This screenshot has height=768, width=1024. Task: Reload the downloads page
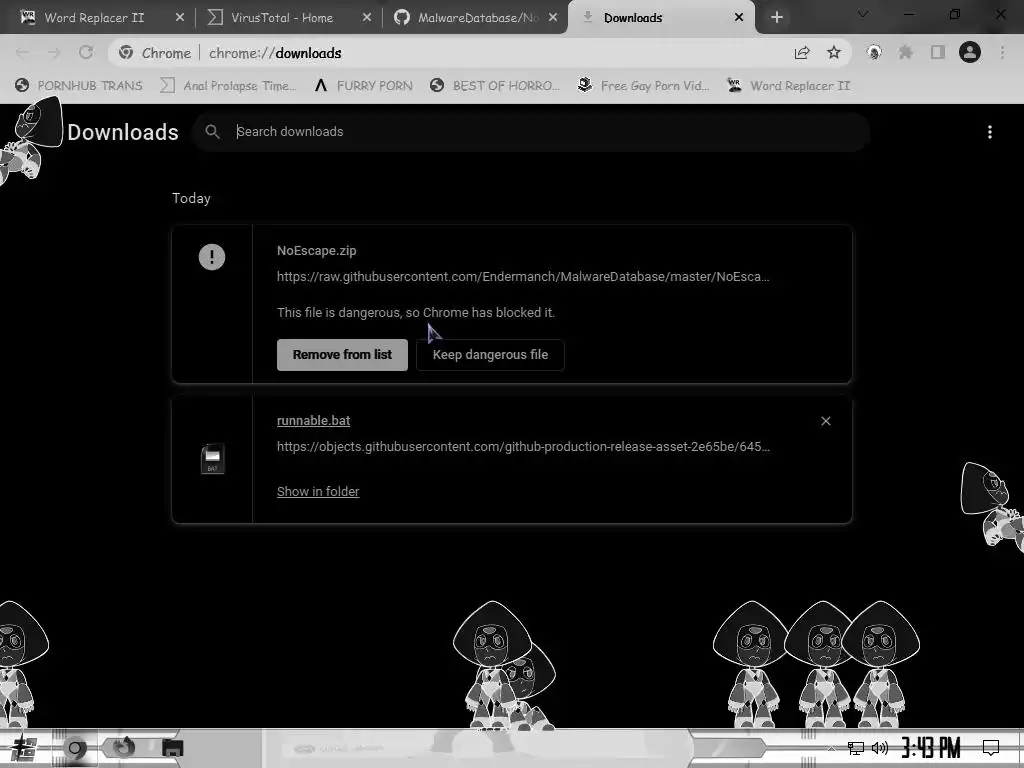[x=86, y=53]
